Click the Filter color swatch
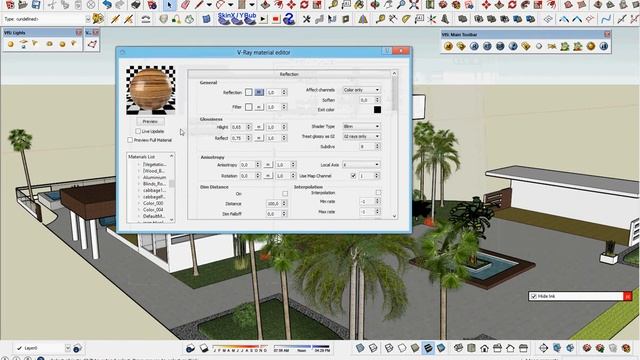This screenshot has width=640, height=360. pyautogui.click(x=249, y=107)
